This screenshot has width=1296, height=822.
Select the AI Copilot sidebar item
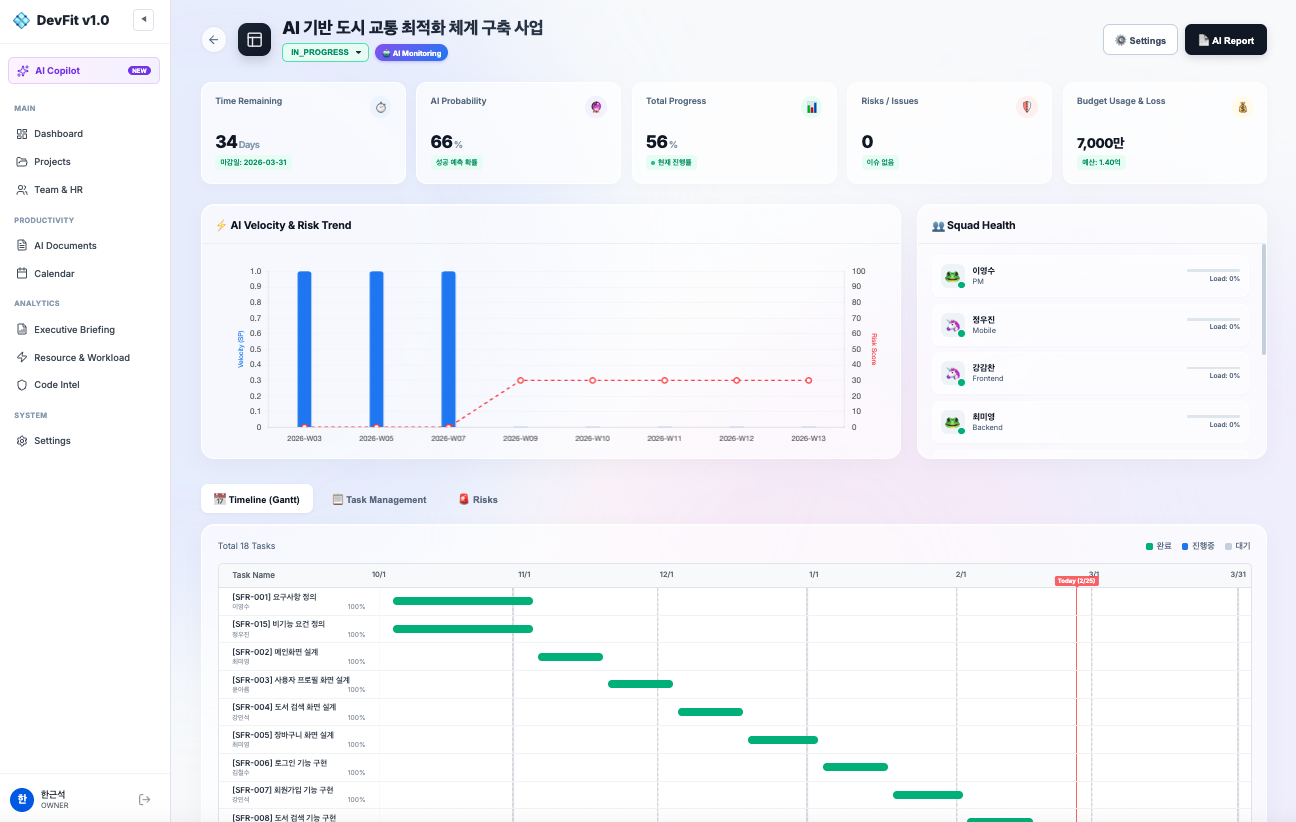point(83,70)
